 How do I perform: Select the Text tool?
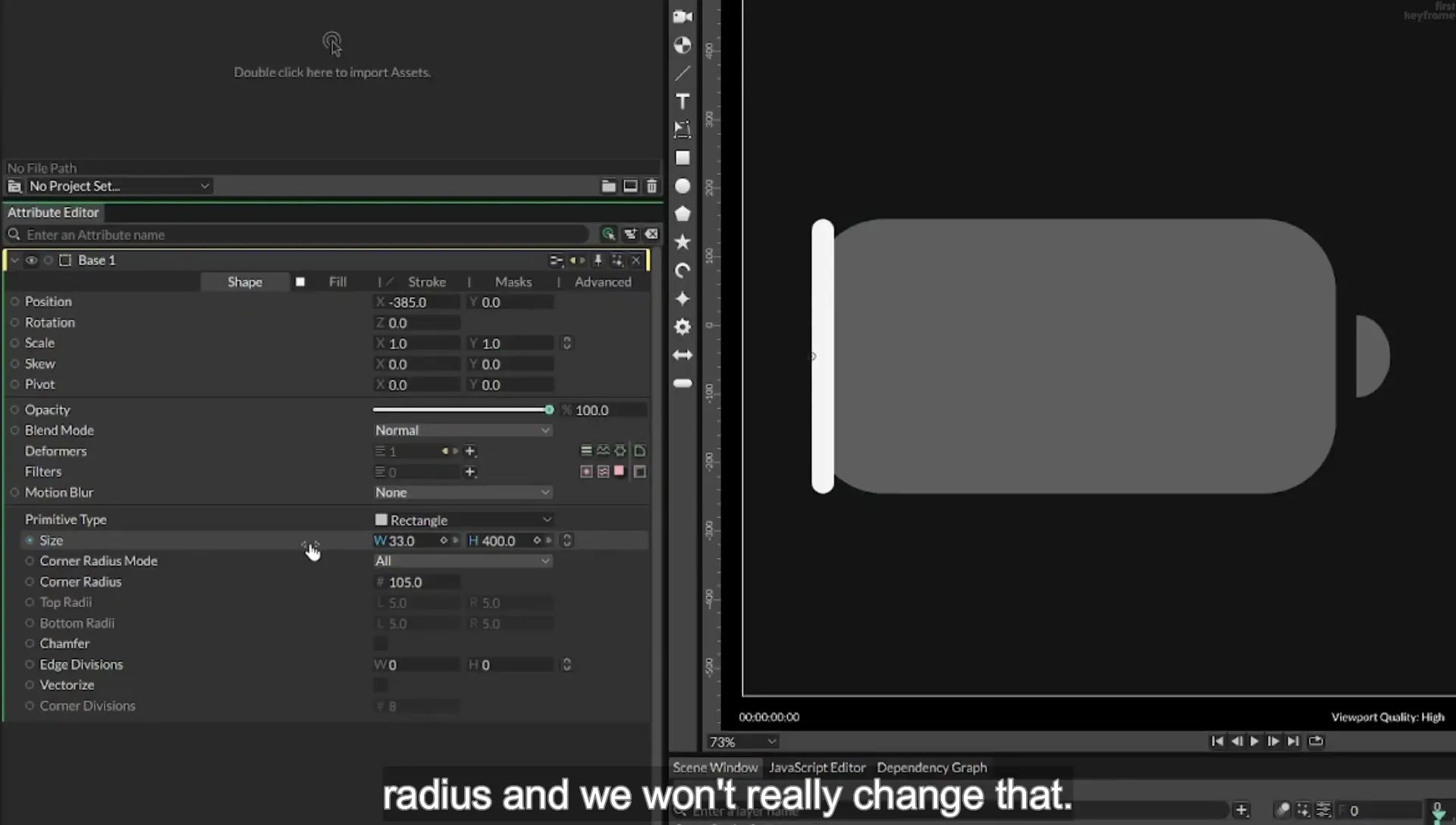682,102
